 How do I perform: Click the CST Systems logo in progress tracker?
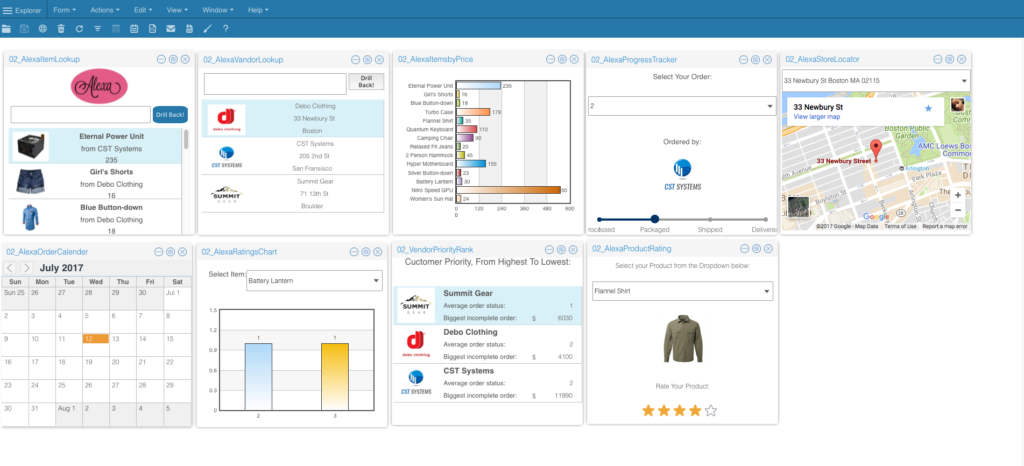pos(682,174)
